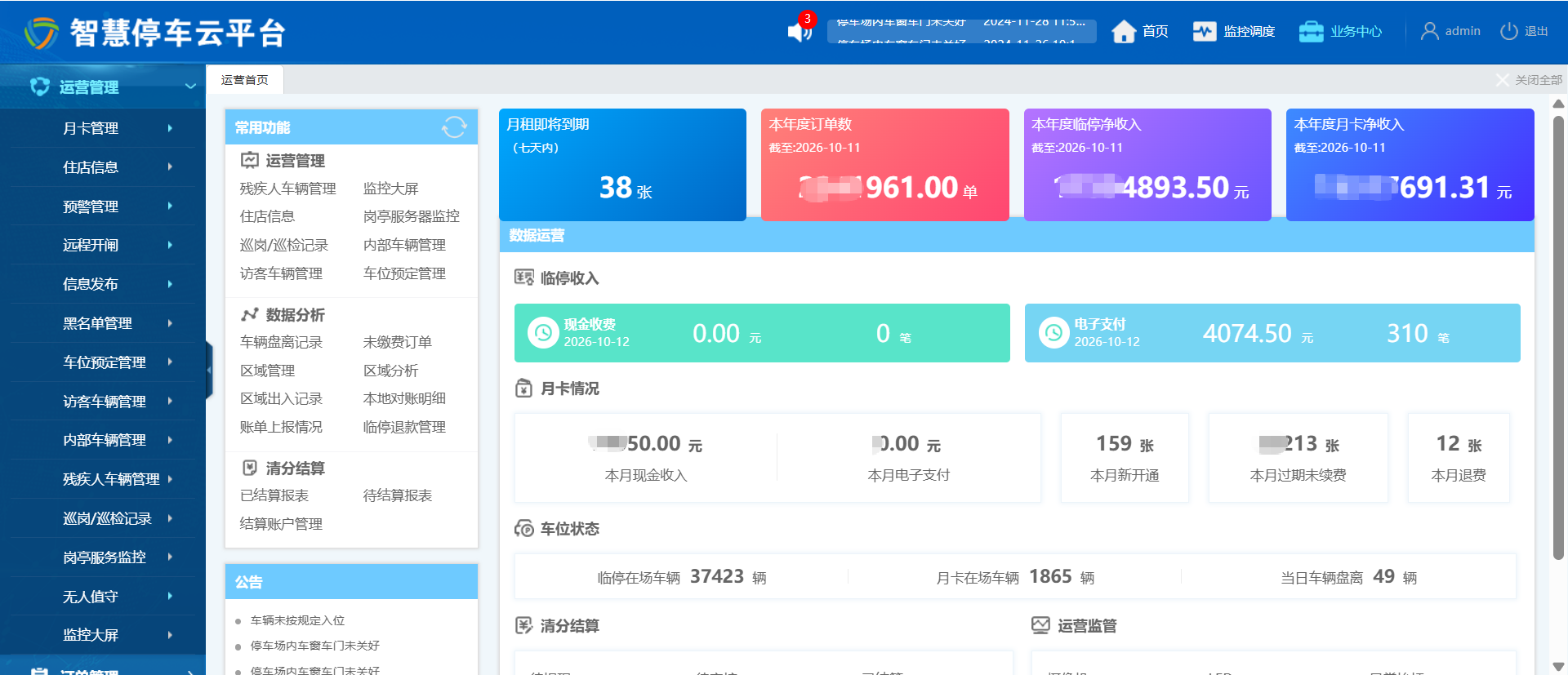The width and height of the screenshot is (1568, 675).
Task: Click the 现金收费 clock icon
Action: click(543, 332)
